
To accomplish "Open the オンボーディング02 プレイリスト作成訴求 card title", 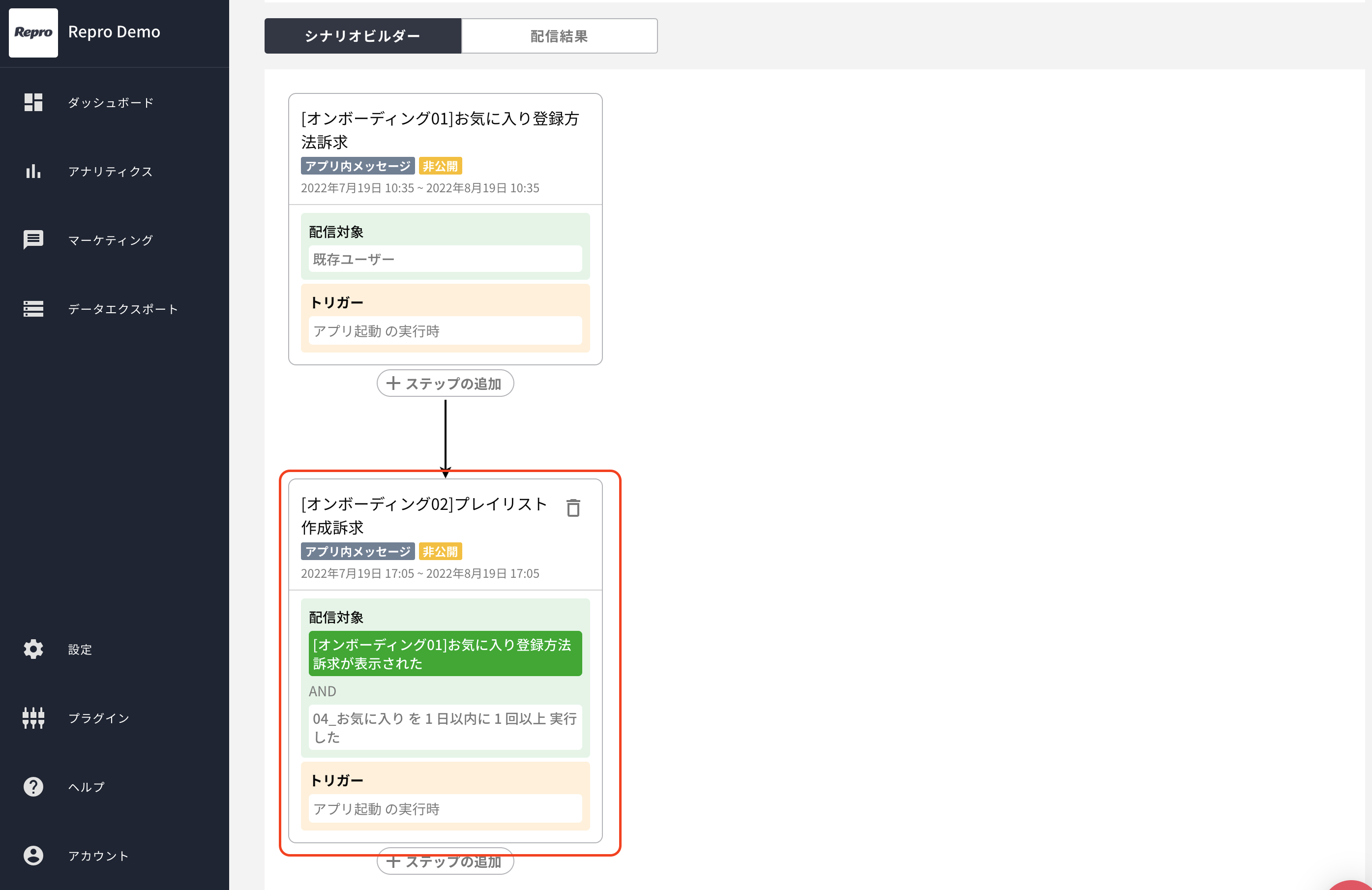I will [424, 515].
